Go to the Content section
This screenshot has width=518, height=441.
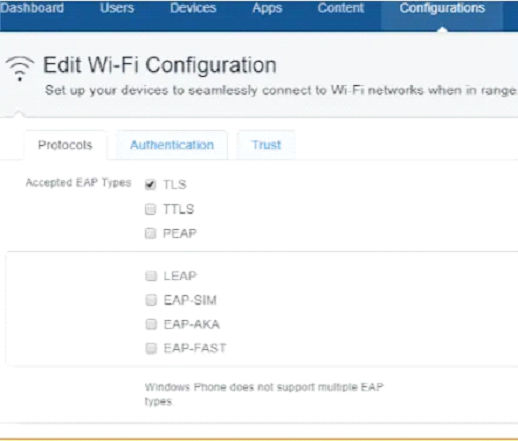point(341,8)
